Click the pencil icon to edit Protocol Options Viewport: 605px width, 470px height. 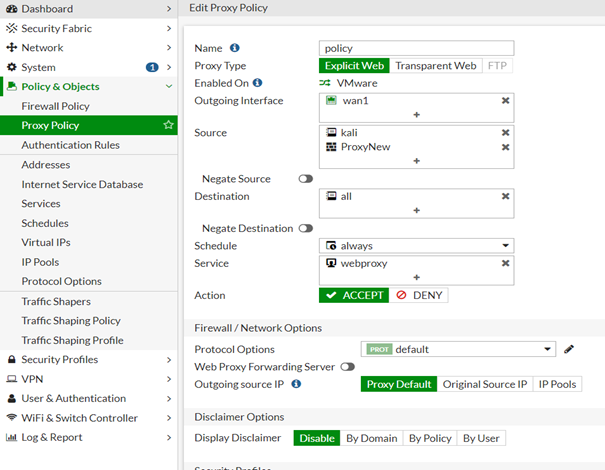coord(569,349)
